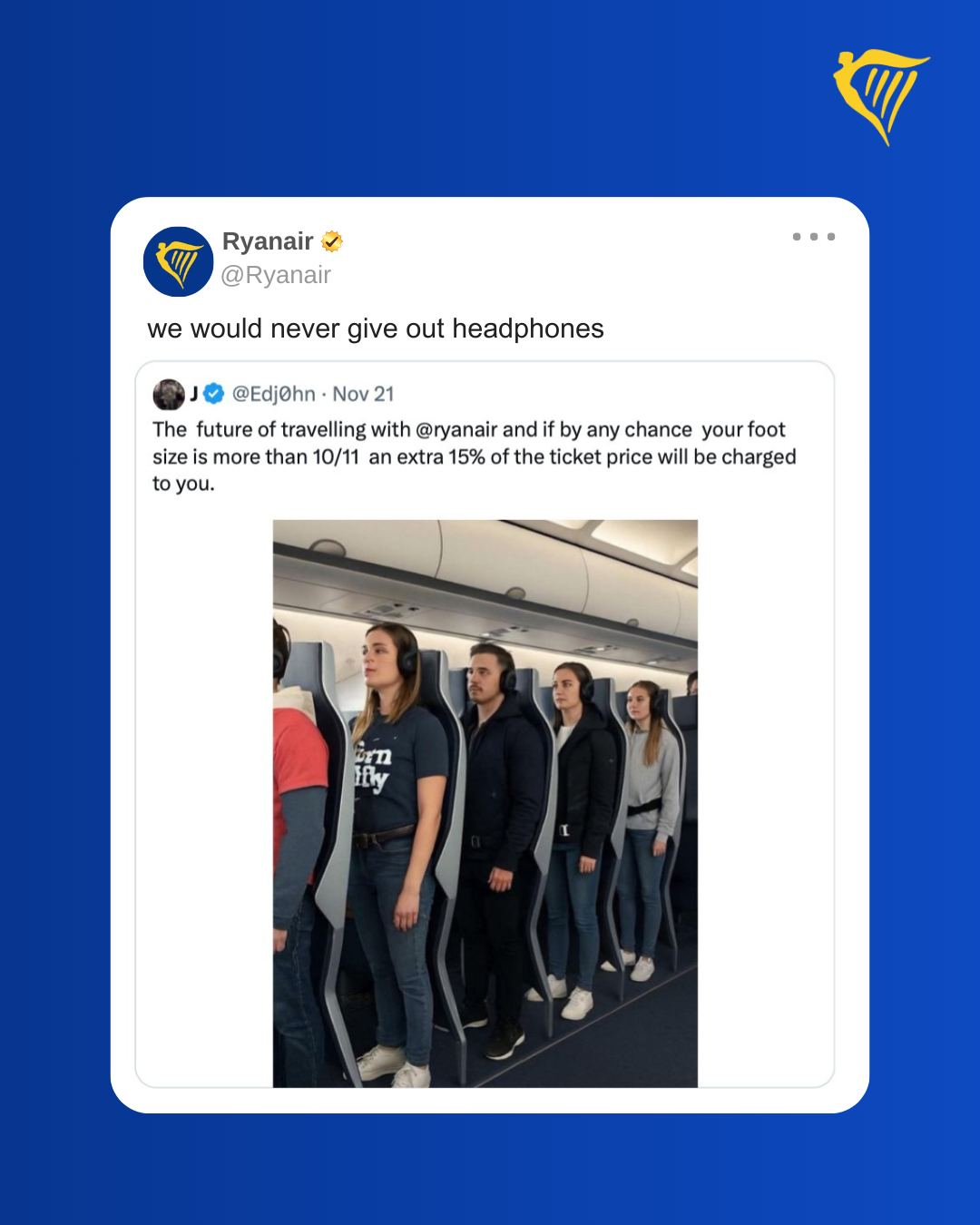Screen dimensions: 980x1225
Task: Click the quoted user's small profile photo
Action: click(168, 395)
